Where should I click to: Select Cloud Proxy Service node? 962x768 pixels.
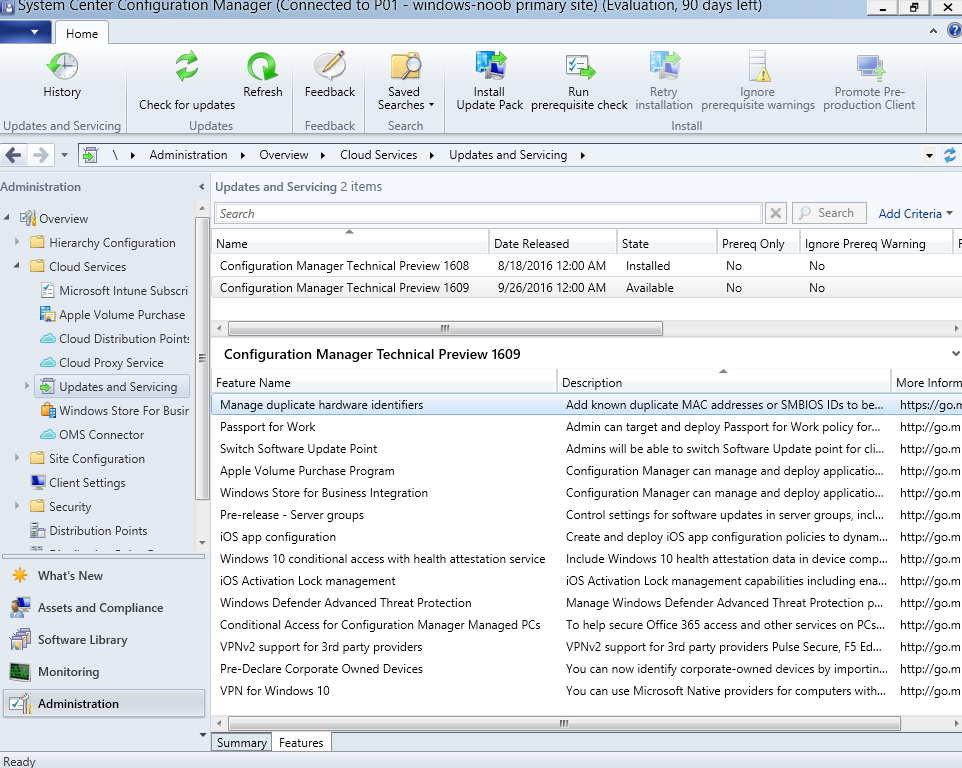(x=102, y=363)
